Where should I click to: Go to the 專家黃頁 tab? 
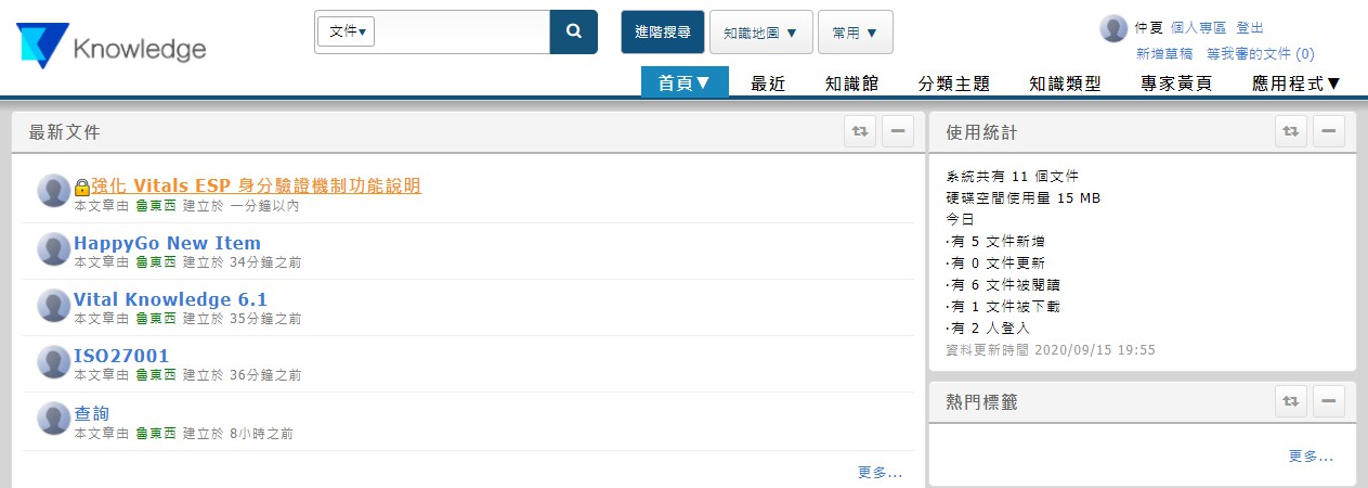[x=1176, y=83]
